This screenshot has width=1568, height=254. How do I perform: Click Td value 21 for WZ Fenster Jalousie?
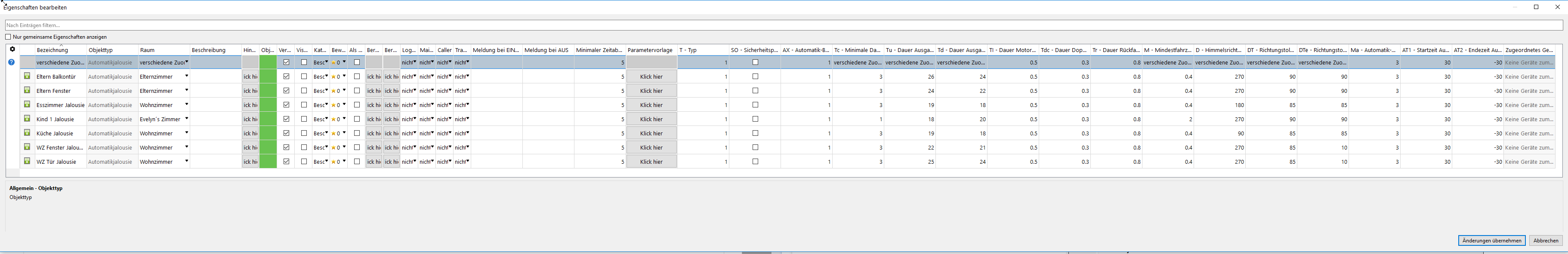[x=962, y=148]
